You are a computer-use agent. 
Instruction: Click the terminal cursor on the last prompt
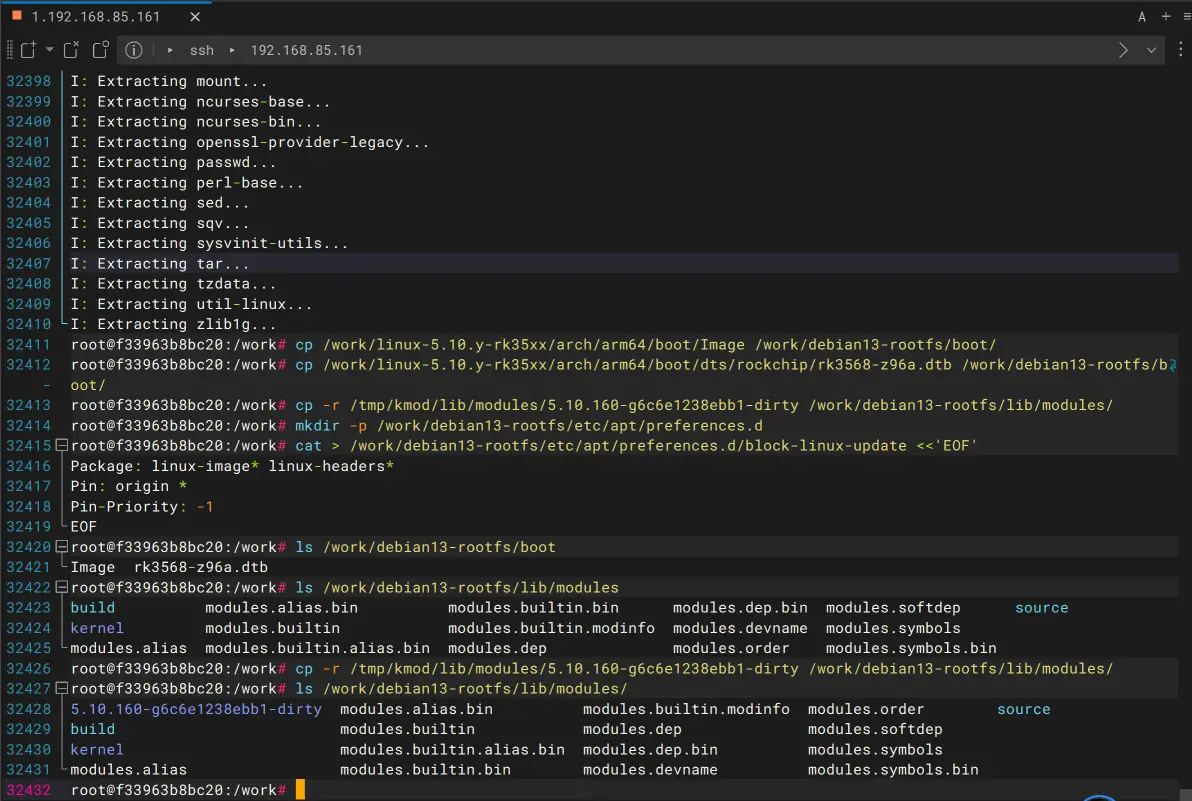[300, 790]
